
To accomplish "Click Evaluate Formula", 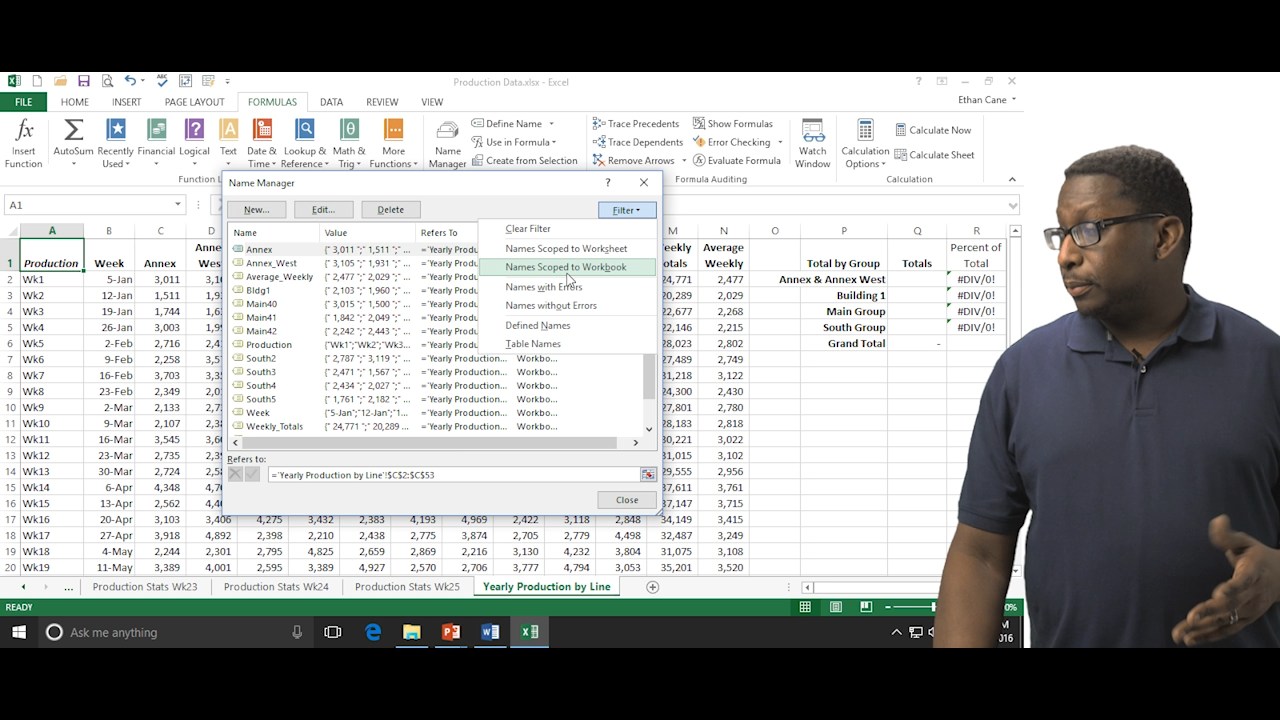I will click(x=737, y=160).
